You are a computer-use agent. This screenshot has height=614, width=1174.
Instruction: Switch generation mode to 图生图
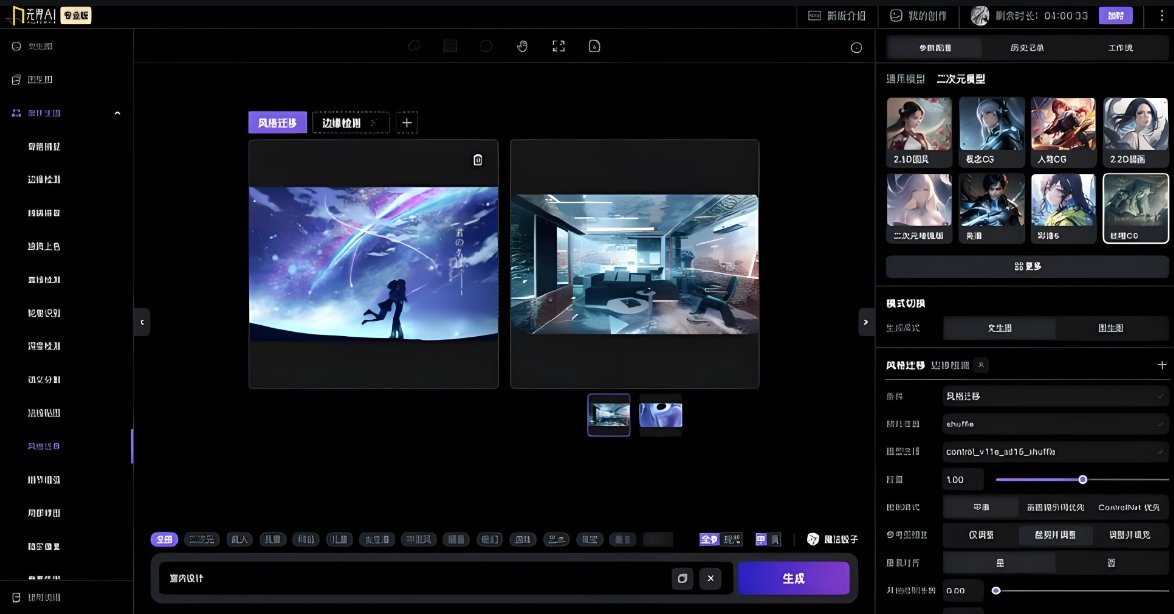click(x=1111, y=328)
